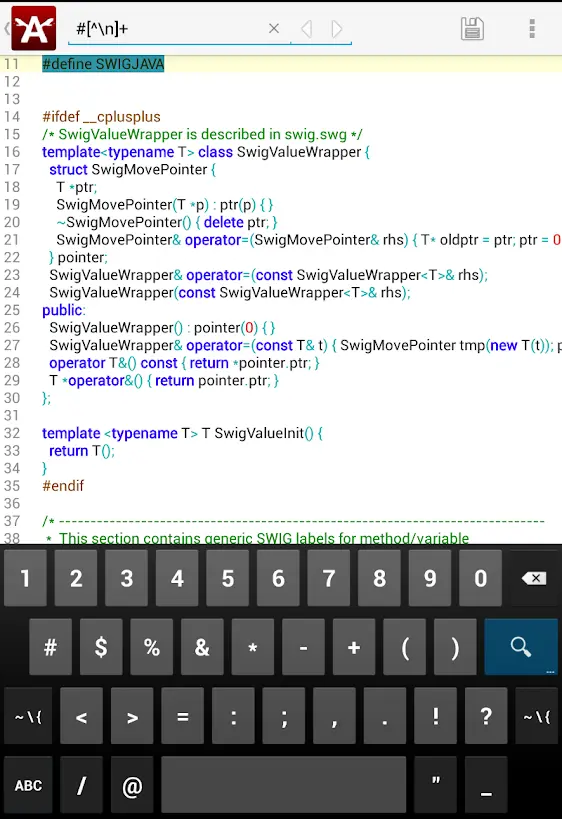Tap the magnifier search key
The width and height of the screenshot is (562, 819).
coord(521,647)
